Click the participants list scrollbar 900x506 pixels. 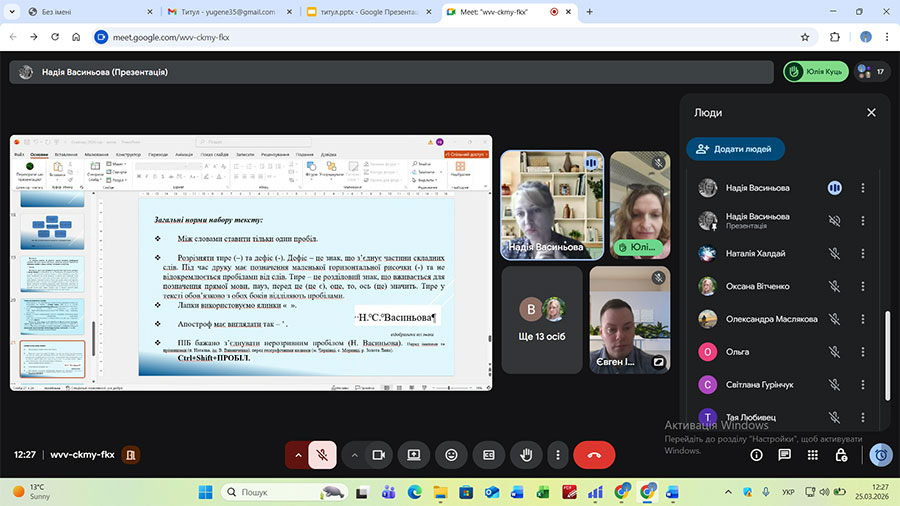pyautogui.click(x=887, y=350)
